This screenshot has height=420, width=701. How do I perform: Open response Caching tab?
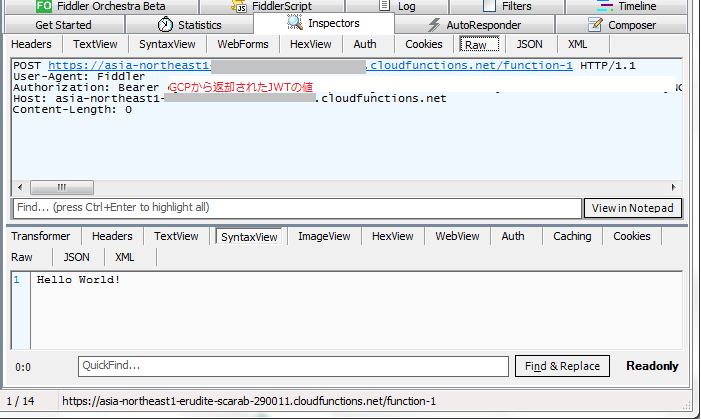click(x=572, y=236)
